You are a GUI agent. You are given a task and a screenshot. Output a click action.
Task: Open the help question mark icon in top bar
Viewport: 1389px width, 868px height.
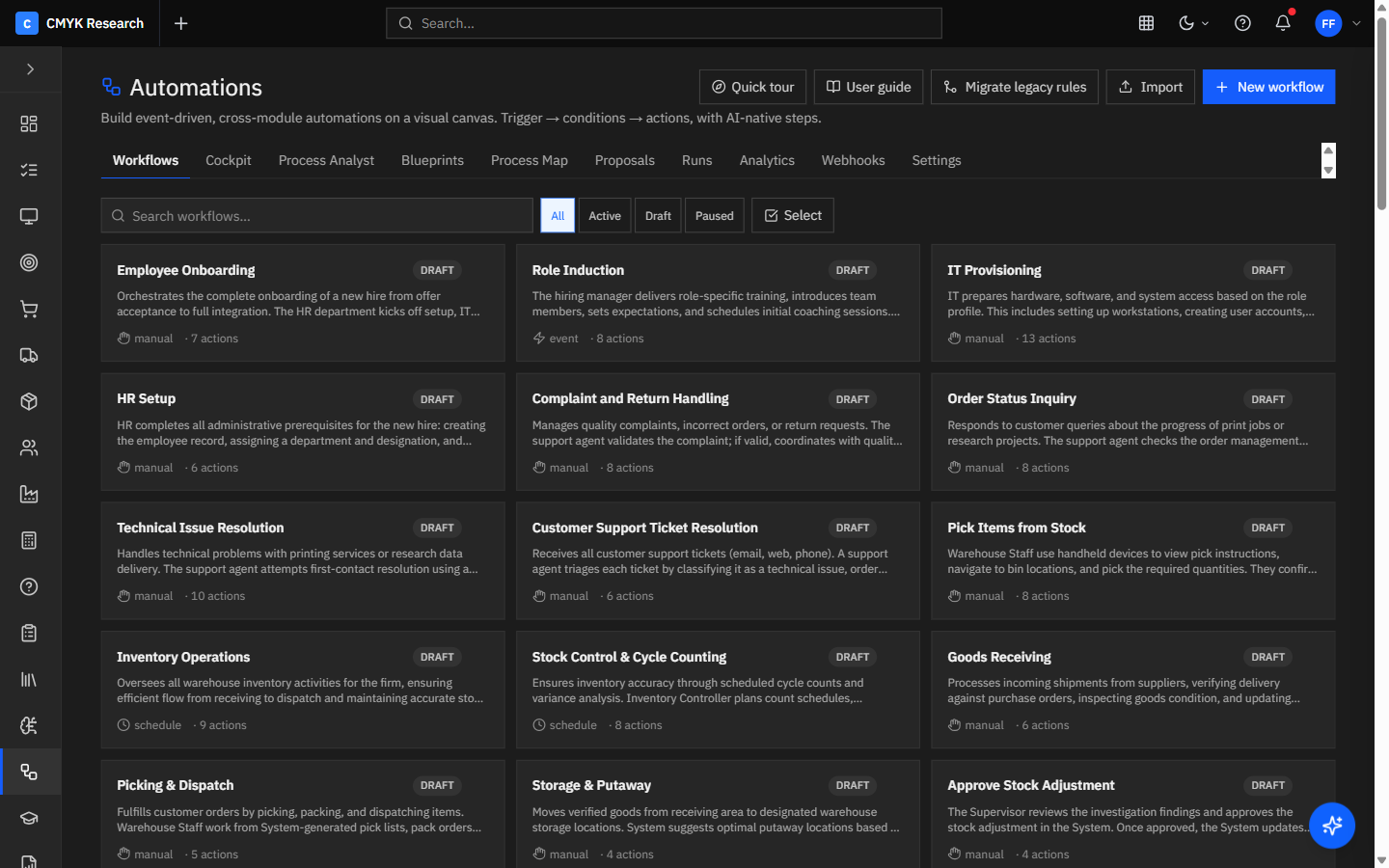tap(1242, 23)
